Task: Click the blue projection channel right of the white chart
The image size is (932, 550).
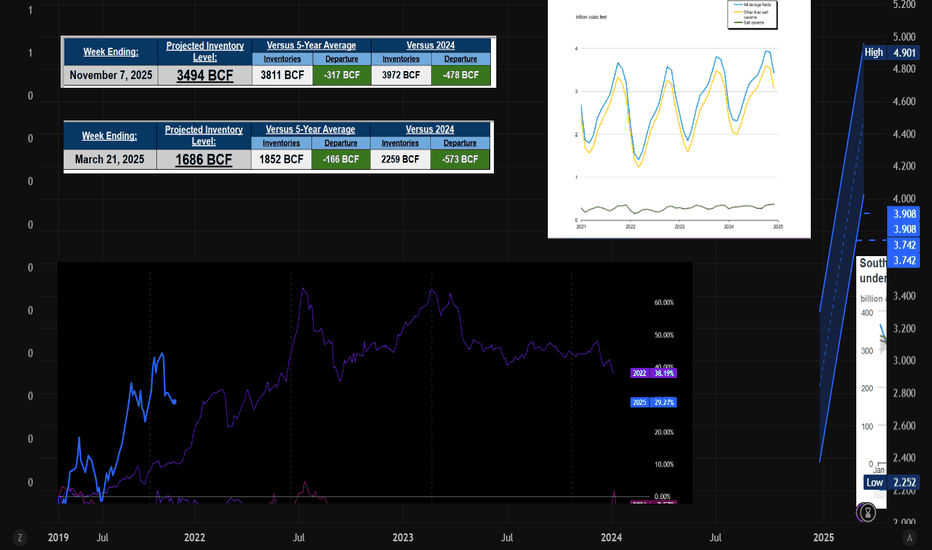Action: [x=842, y=253]
